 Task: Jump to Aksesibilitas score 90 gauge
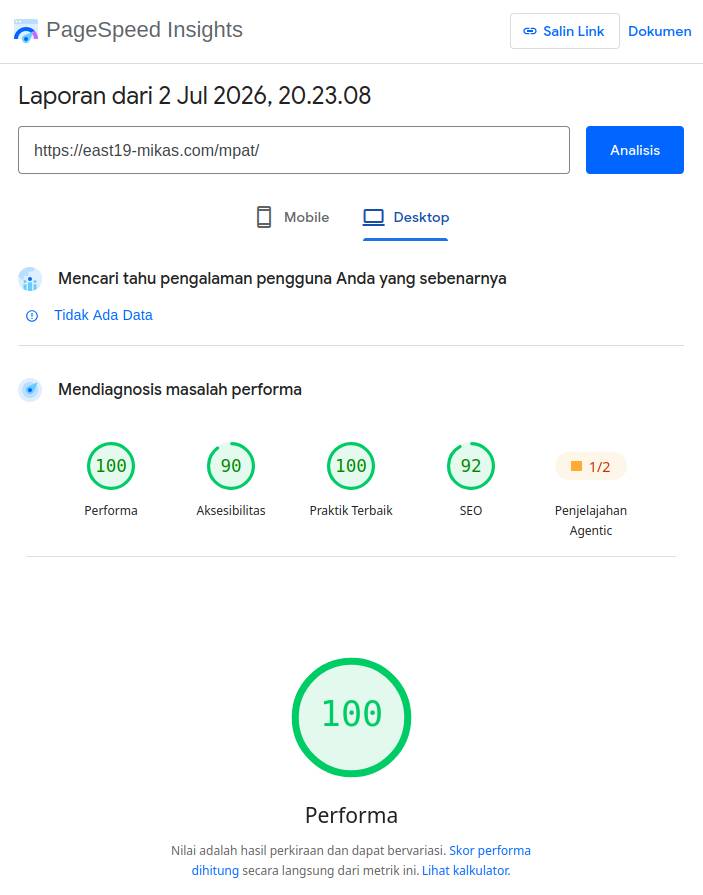pos(231,466)
